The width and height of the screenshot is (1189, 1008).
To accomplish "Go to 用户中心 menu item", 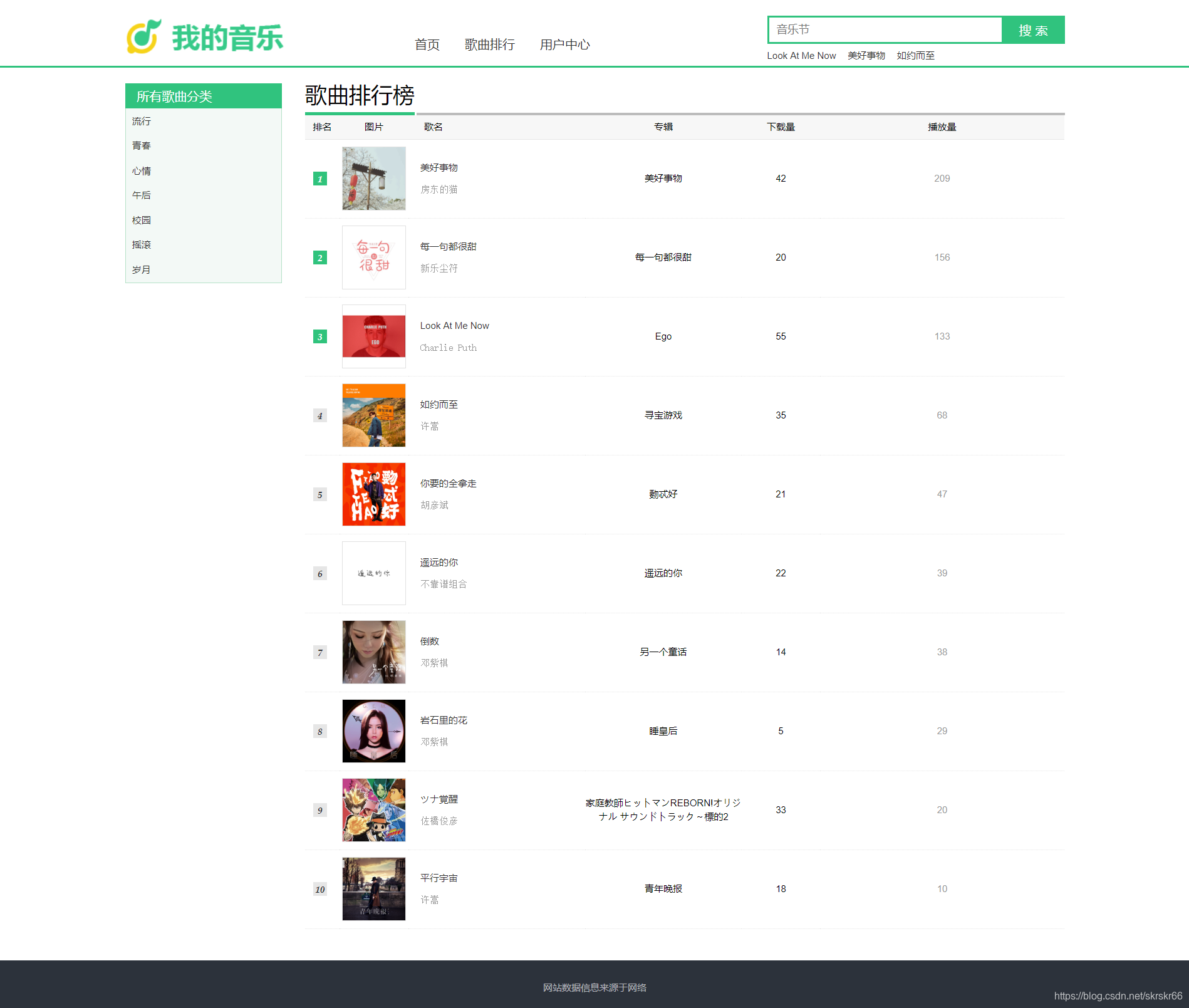I will pos(565,44).
